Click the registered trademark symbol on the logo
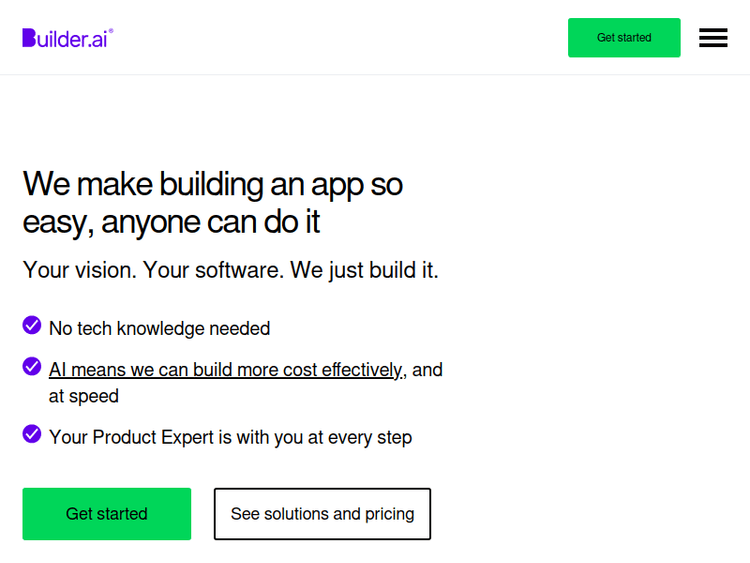The height and width of the screenshot is (563, 750). tap(111, 31)
